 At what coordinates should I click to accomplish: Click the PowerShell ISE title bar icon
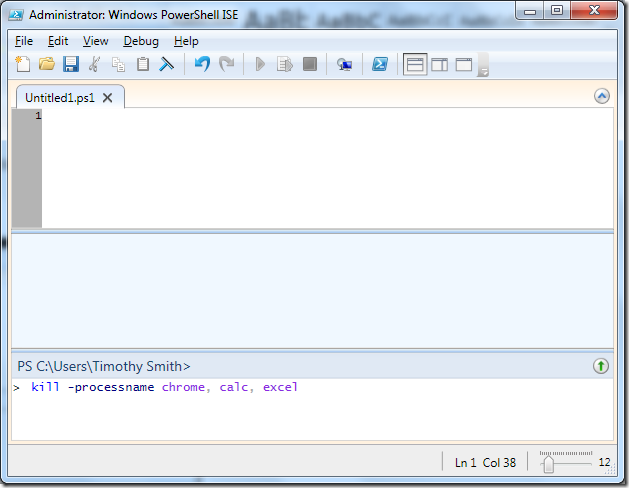[16, 15]
